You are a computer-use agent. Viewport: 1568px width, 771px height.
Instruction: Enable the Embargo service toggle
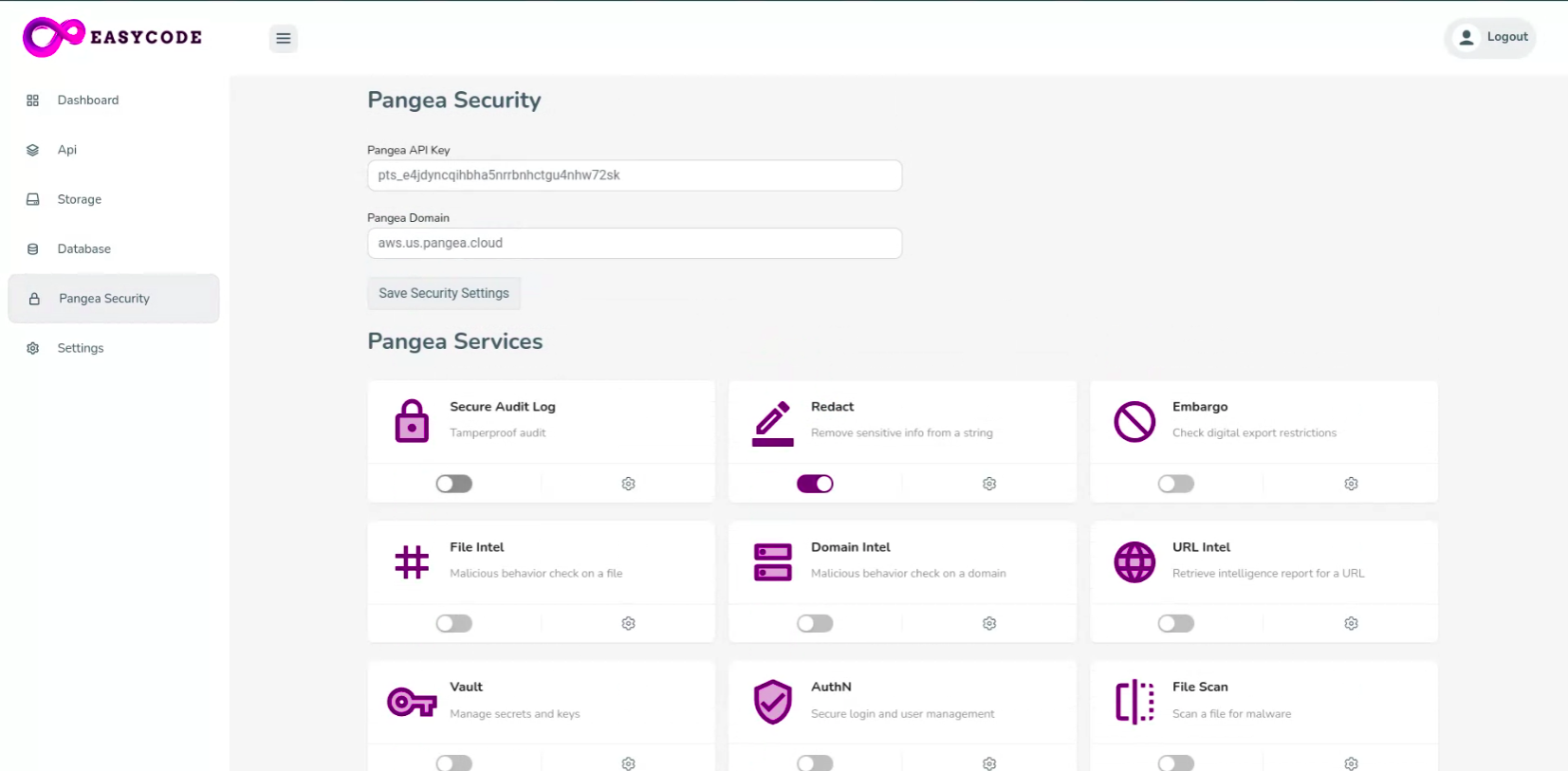(x=1176, y=484)
